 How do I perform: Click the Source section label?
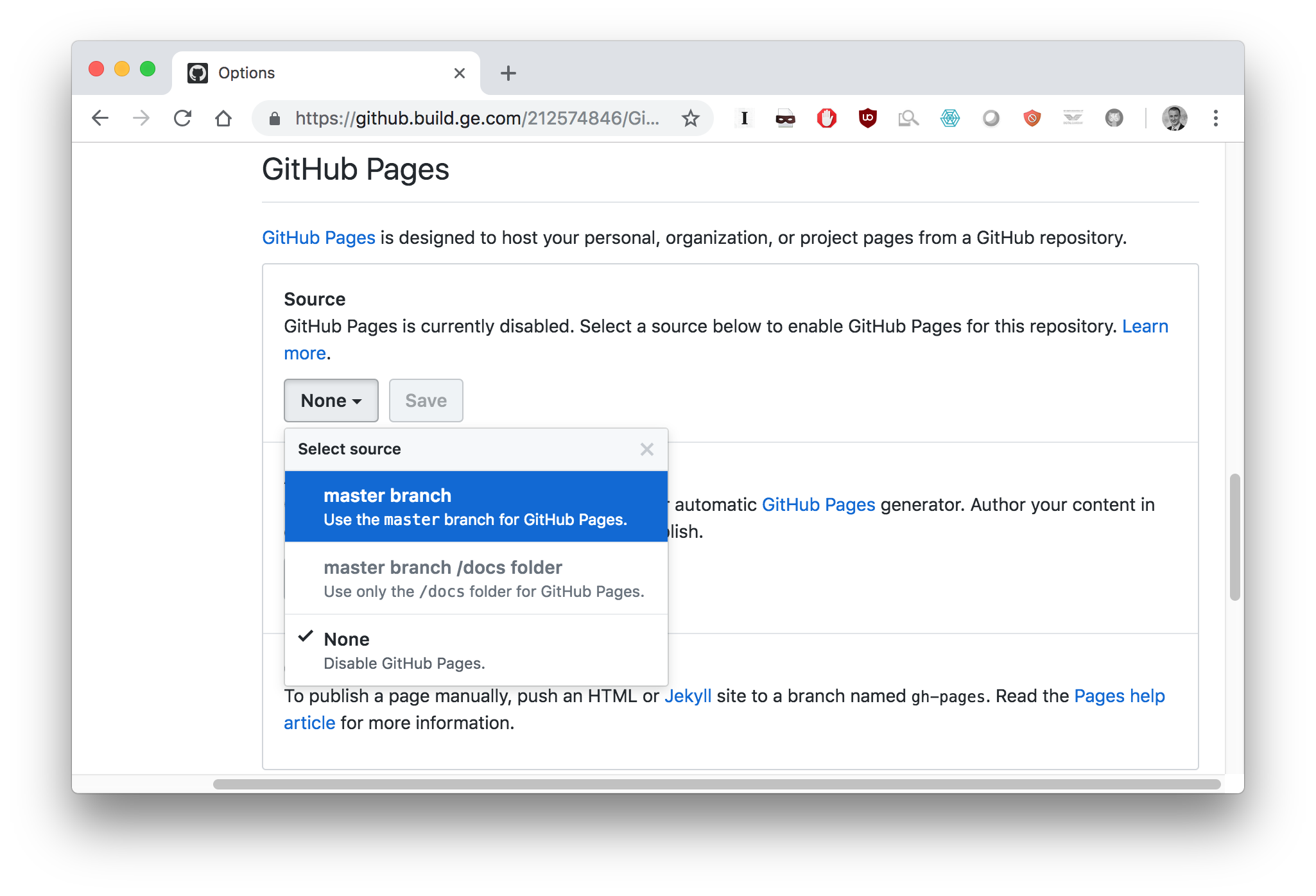click(315, 299)
